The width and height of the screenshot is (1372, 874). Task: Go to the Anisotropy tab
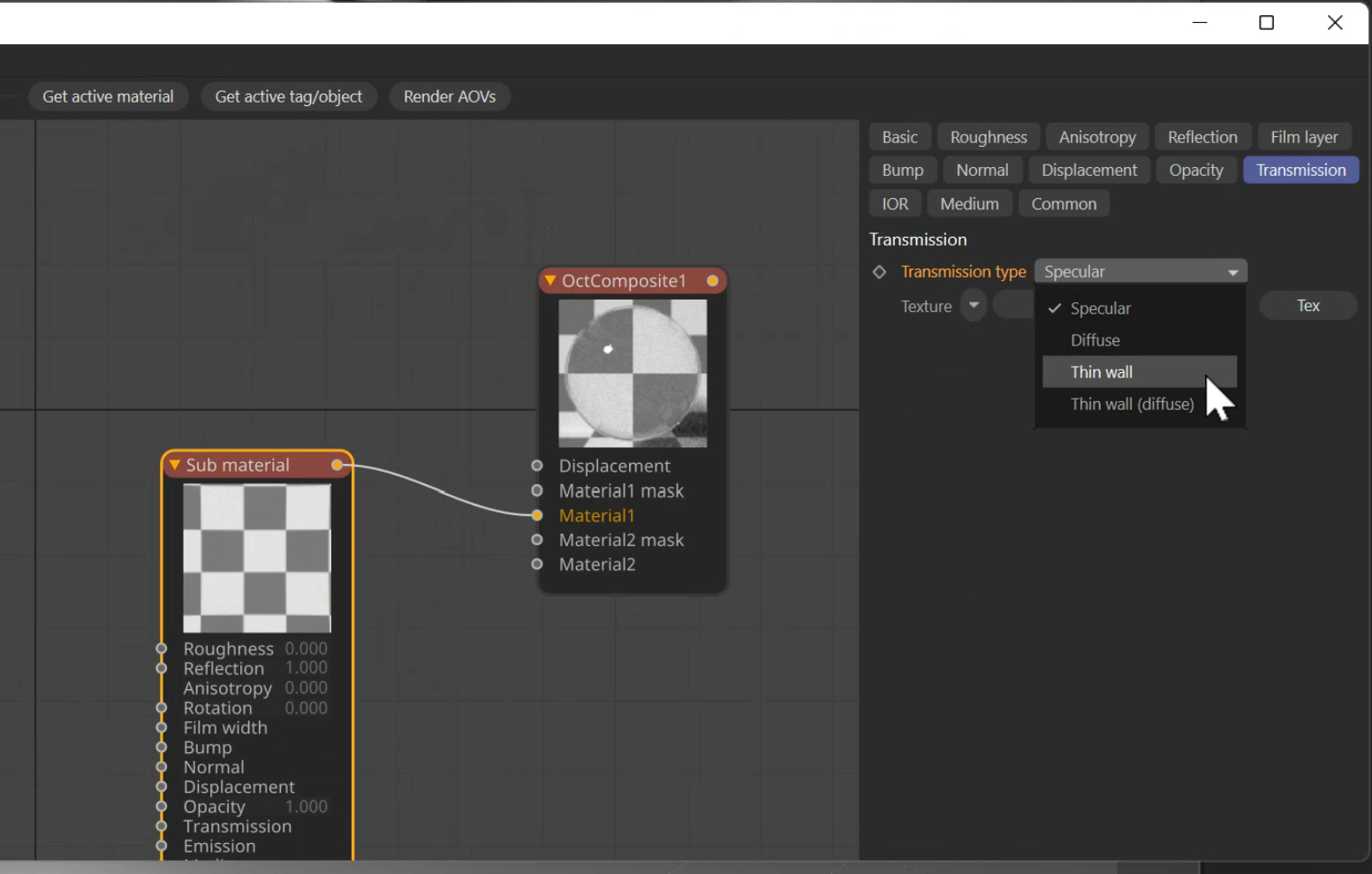[1097, 137]
